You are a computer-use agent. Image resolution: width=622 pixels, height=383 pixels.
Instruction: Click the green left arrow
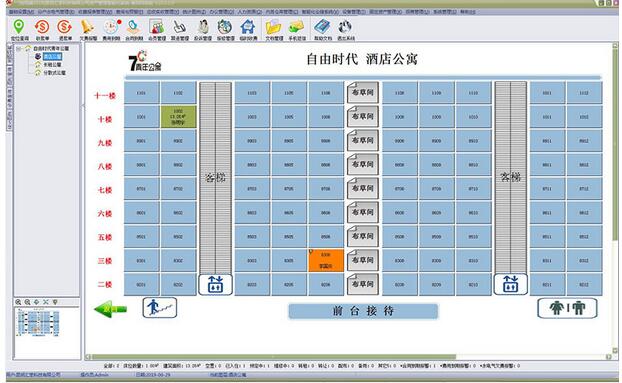pos(111,309)
